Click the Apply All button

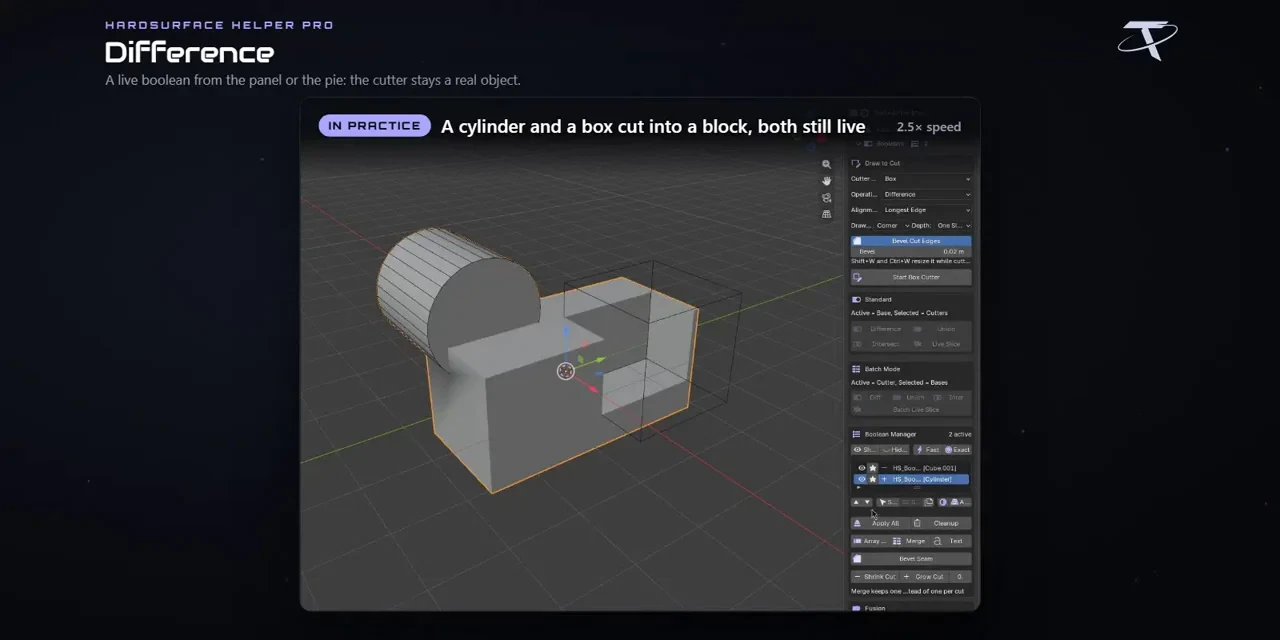pos(880,523)
